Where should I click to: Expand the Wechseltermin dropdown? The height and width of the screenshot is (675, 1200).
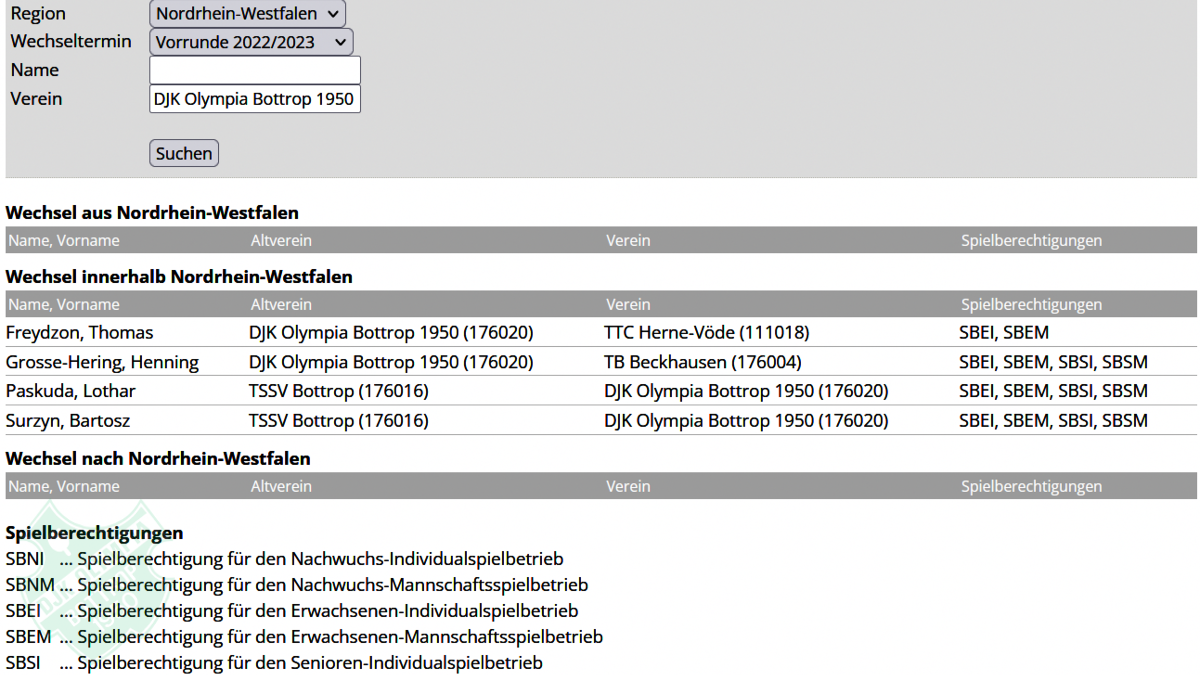click(x=251, y=42)
